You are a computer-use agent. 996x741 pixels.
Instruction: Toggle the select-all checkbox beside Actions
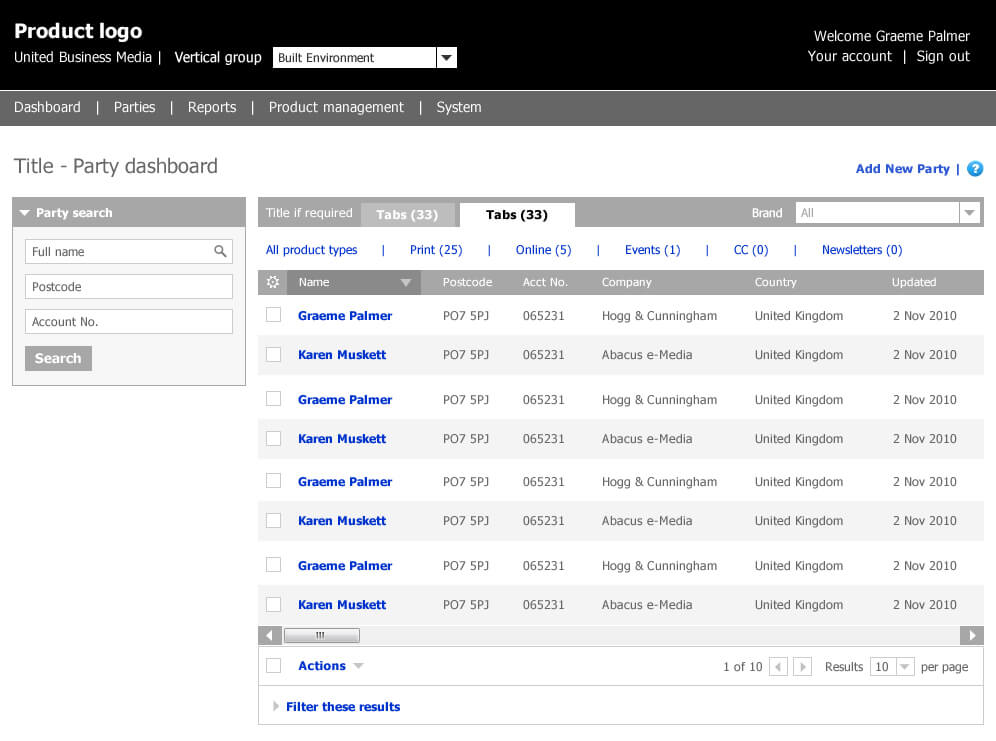click(273, 666)
